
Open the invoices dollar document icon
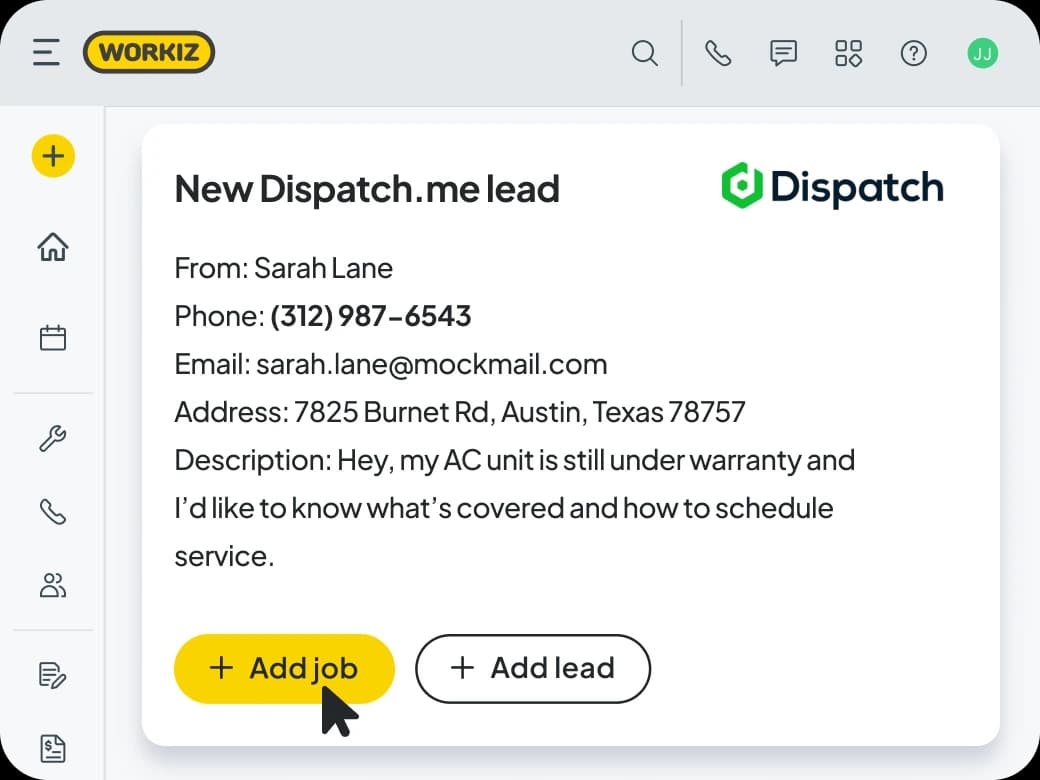coord(52,749)
